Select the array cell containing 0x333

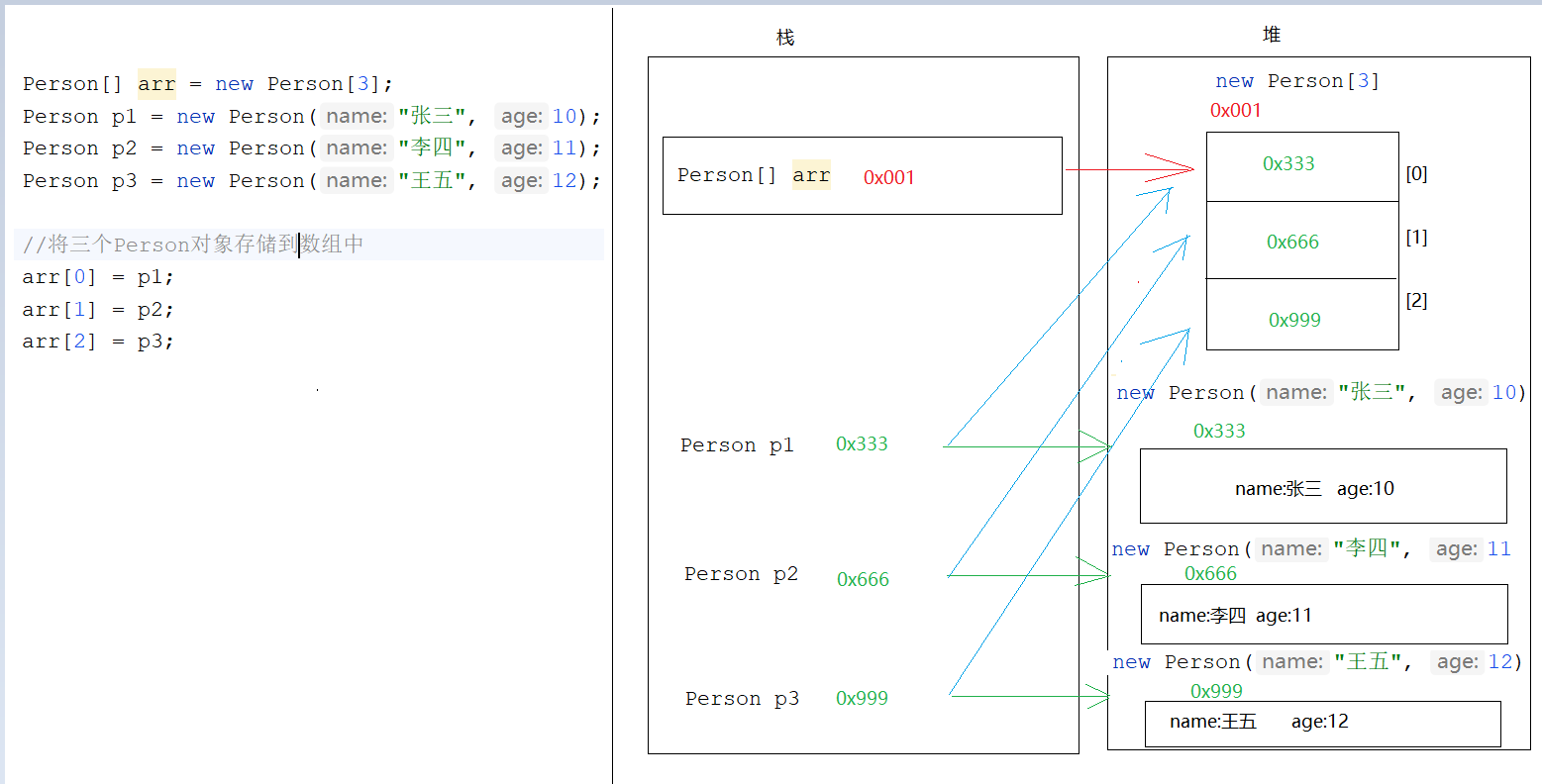pos(1301,165)
